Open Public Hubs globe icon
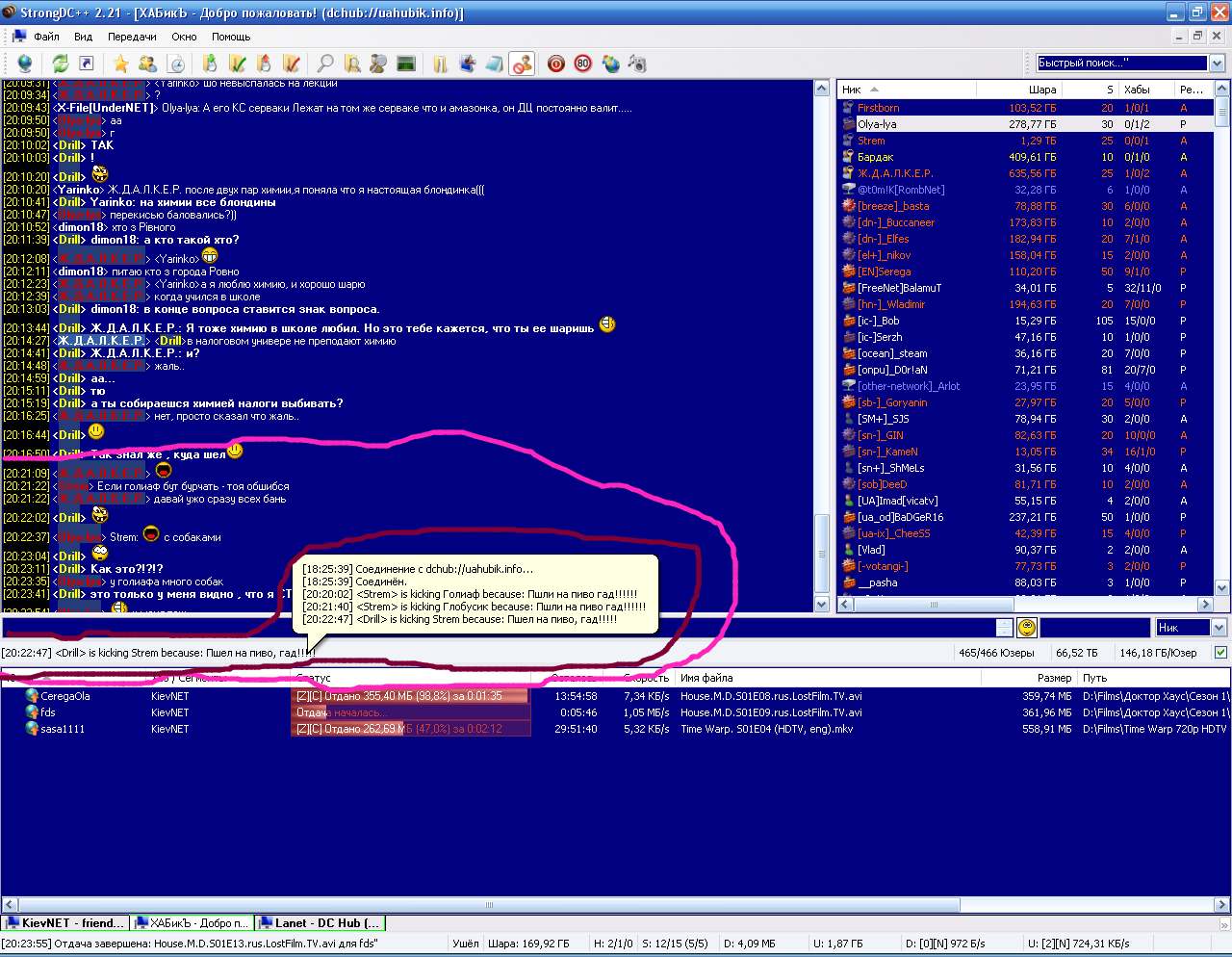 [x=25, y=64]
